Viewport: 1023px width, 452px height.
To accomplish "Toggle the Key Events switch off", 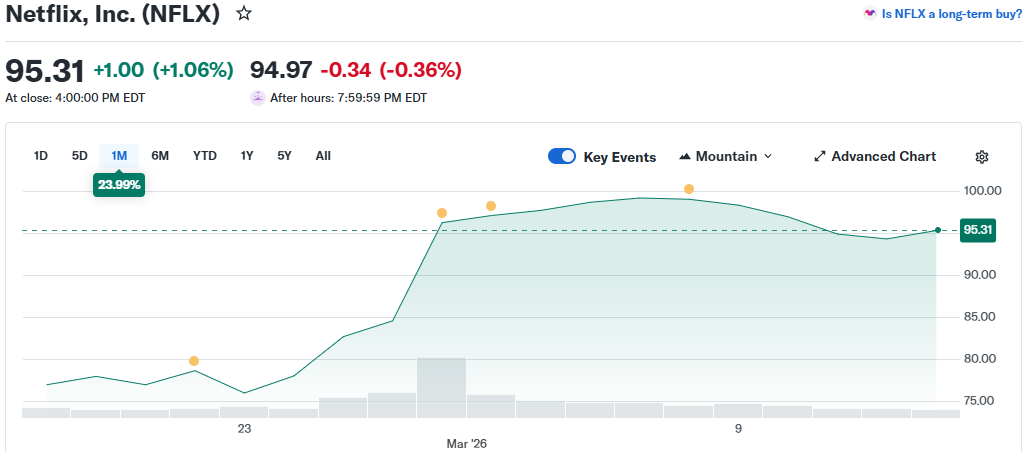I will 562,157.
